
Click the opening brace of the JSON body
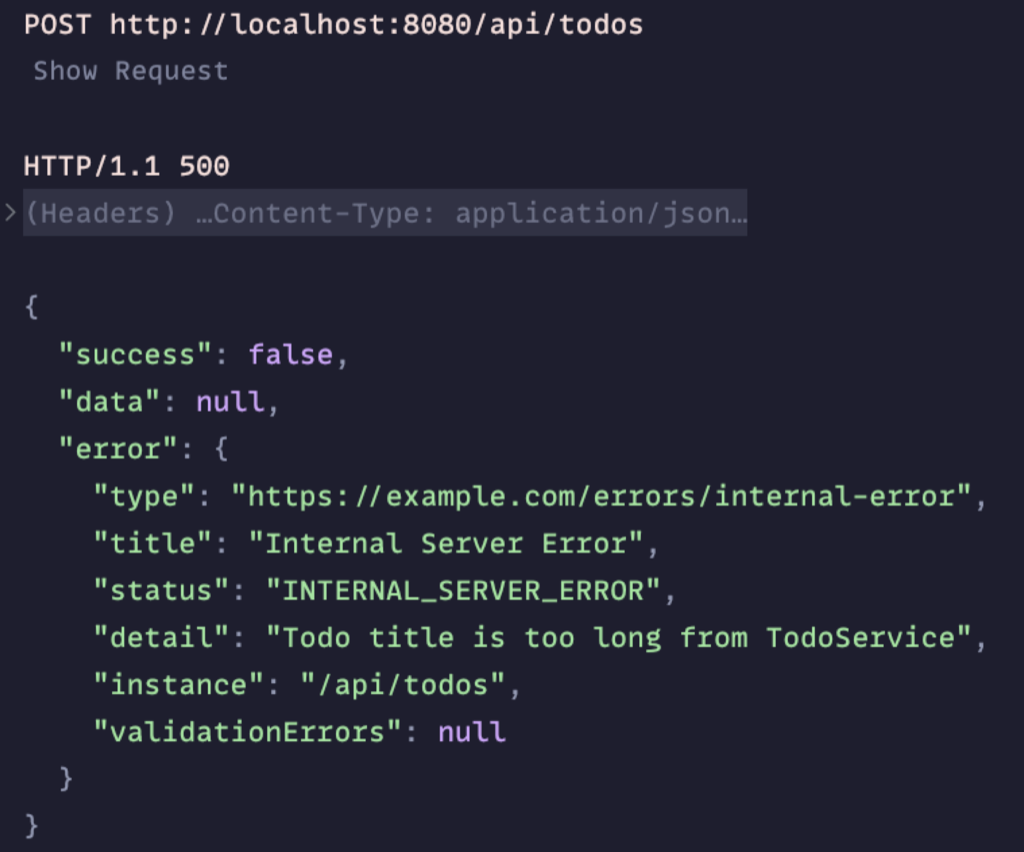click(31, 306)
